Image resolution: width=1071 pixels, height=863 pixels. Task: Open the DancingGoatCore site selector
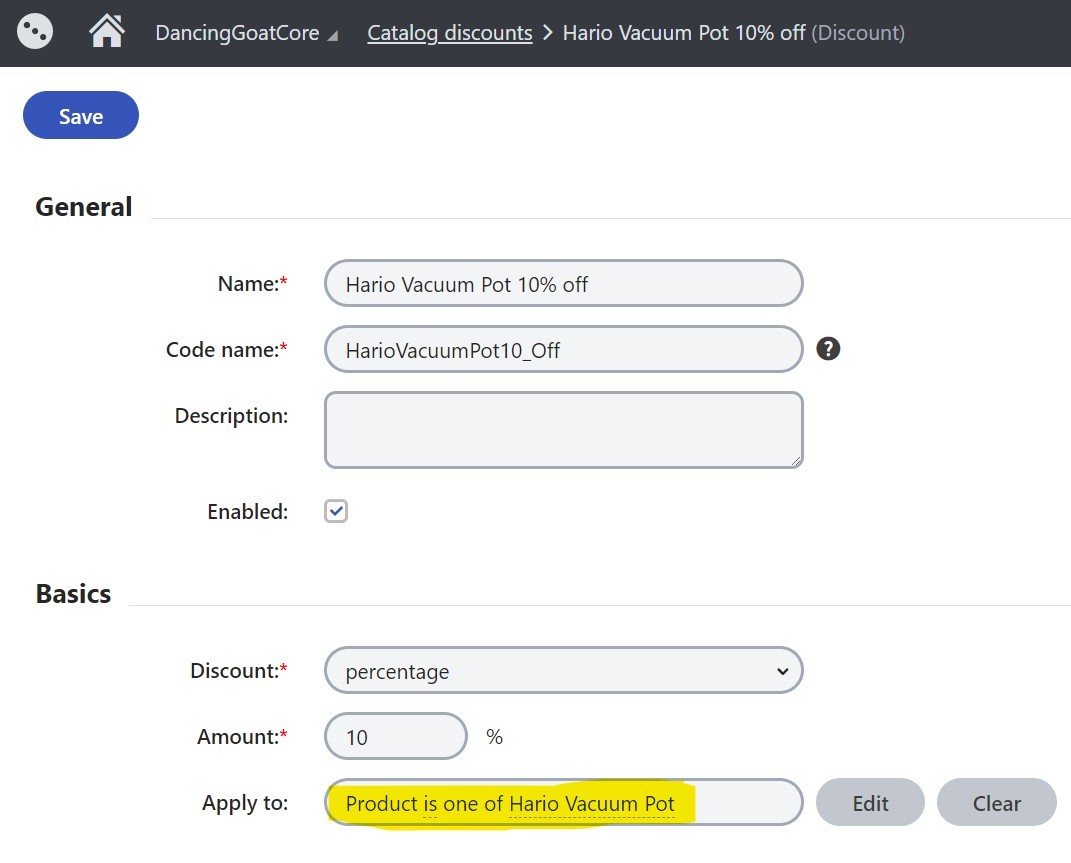pos(246,33)
